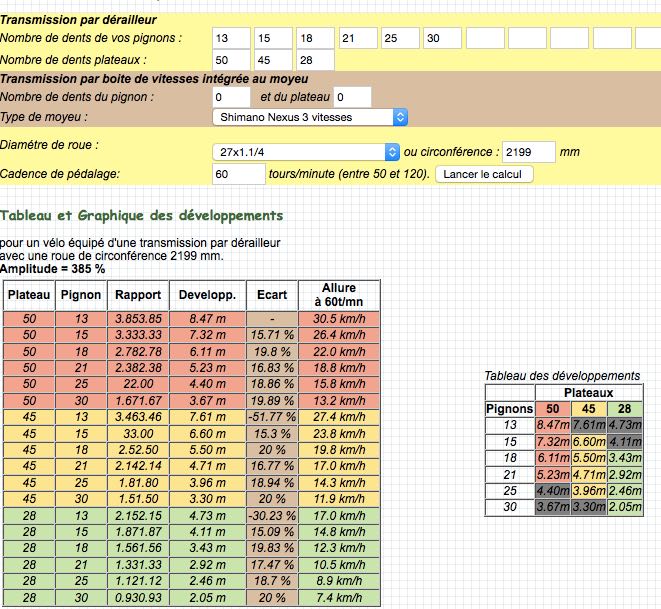Image resolution: width=661 pixels, height=609 pixels.
Task: Expand the 27x1.1/4 wheel diameter dropdown
Action: pyautogui.click(x=306, y=152)
